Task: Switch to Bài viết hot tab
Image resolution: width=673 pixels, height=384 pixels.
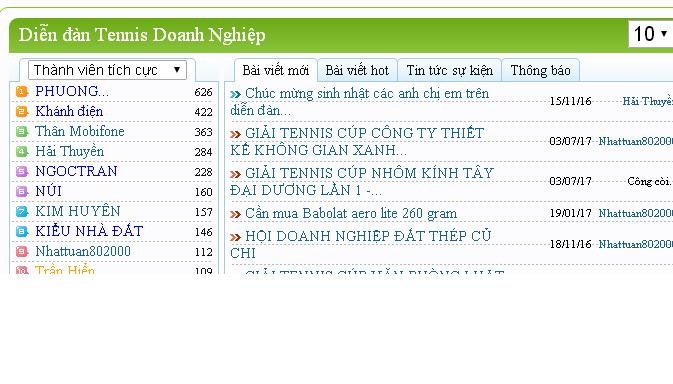Action: pos(357,70)
